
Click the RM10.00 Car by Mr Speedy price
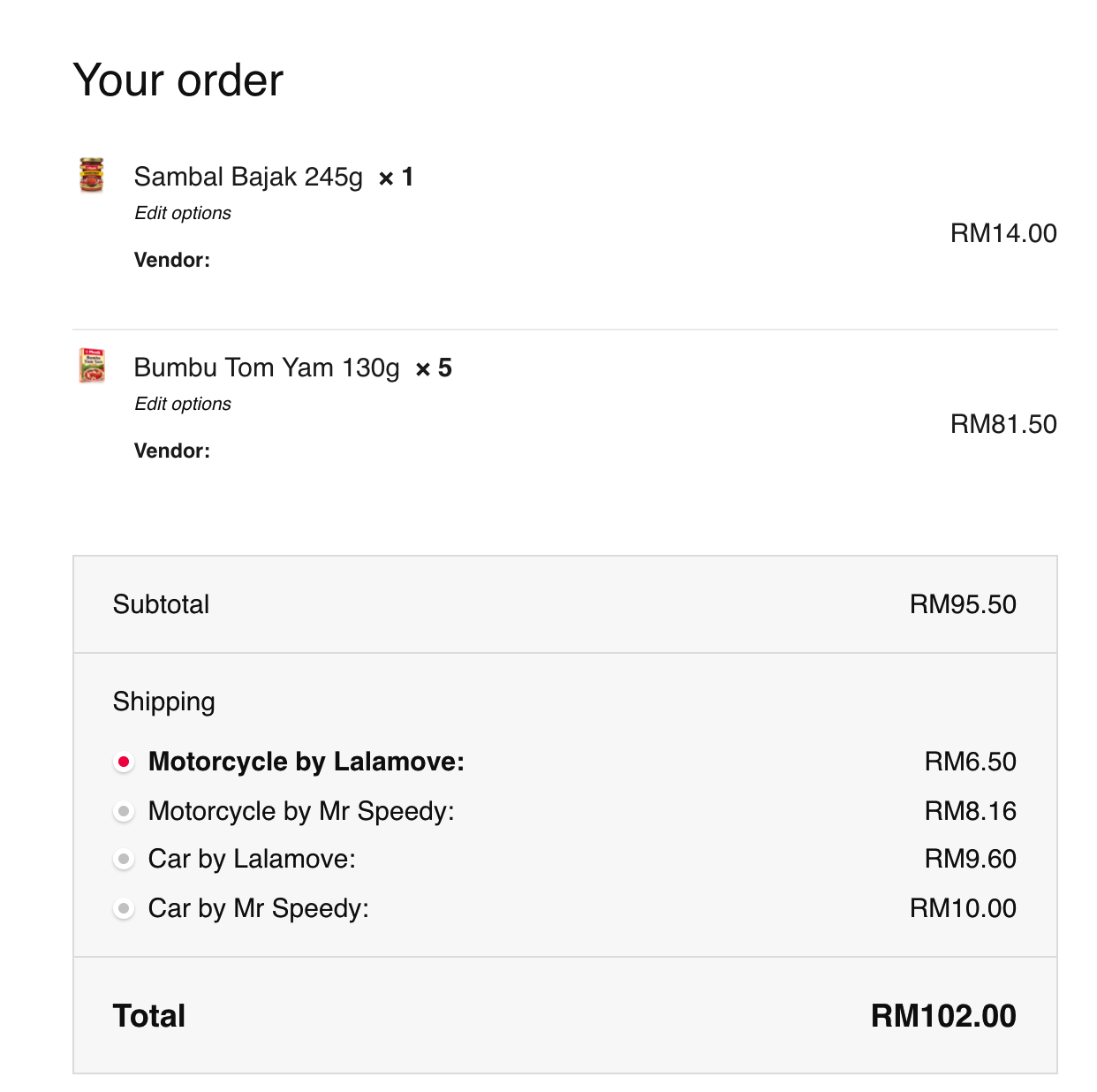pyautogui.click(x=963, y=908)
